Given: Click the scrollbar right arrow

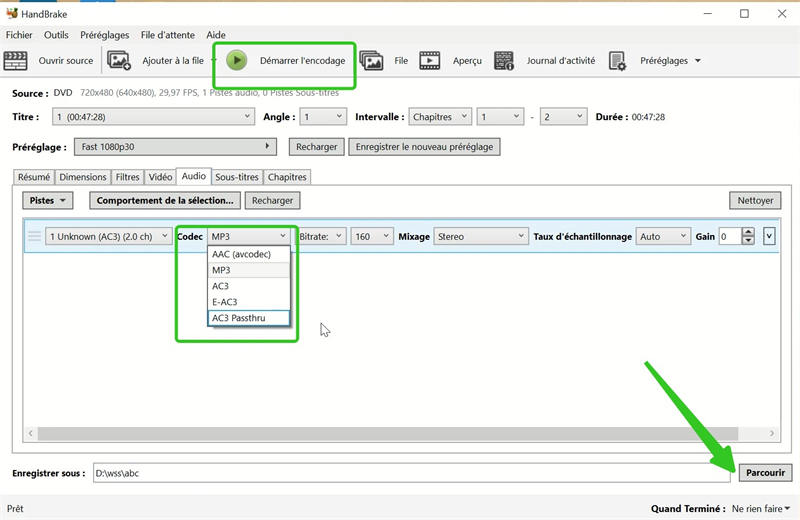Looking at the screenshot, I should [x=771, y=433].
